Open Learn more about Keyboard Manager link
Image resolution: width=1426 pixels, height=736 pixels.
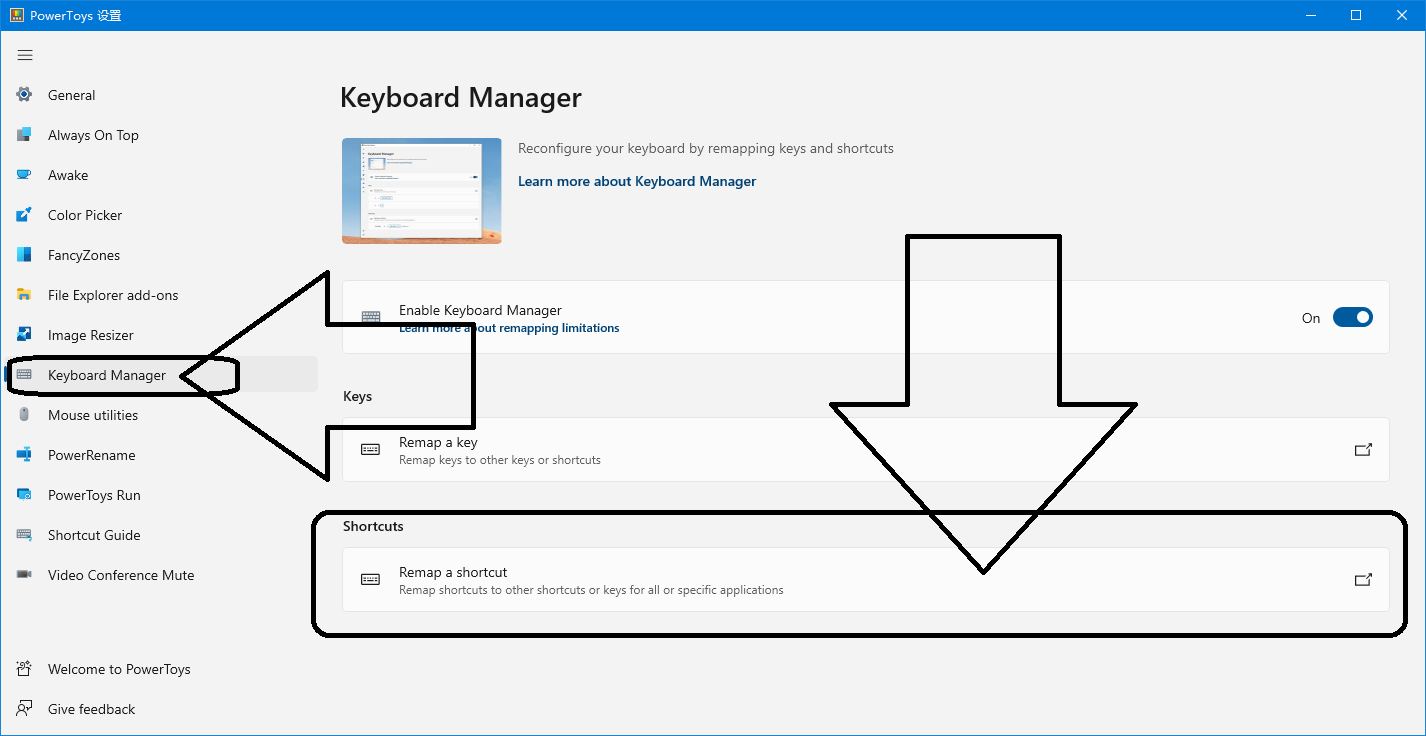pos(637,181)
